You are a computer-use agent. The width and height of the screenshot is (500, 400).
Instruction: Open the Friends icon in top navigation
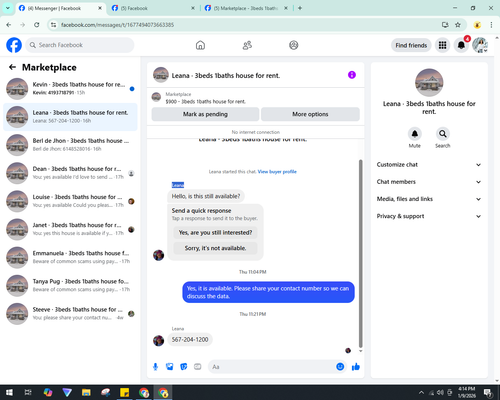(x=247, y=45)
